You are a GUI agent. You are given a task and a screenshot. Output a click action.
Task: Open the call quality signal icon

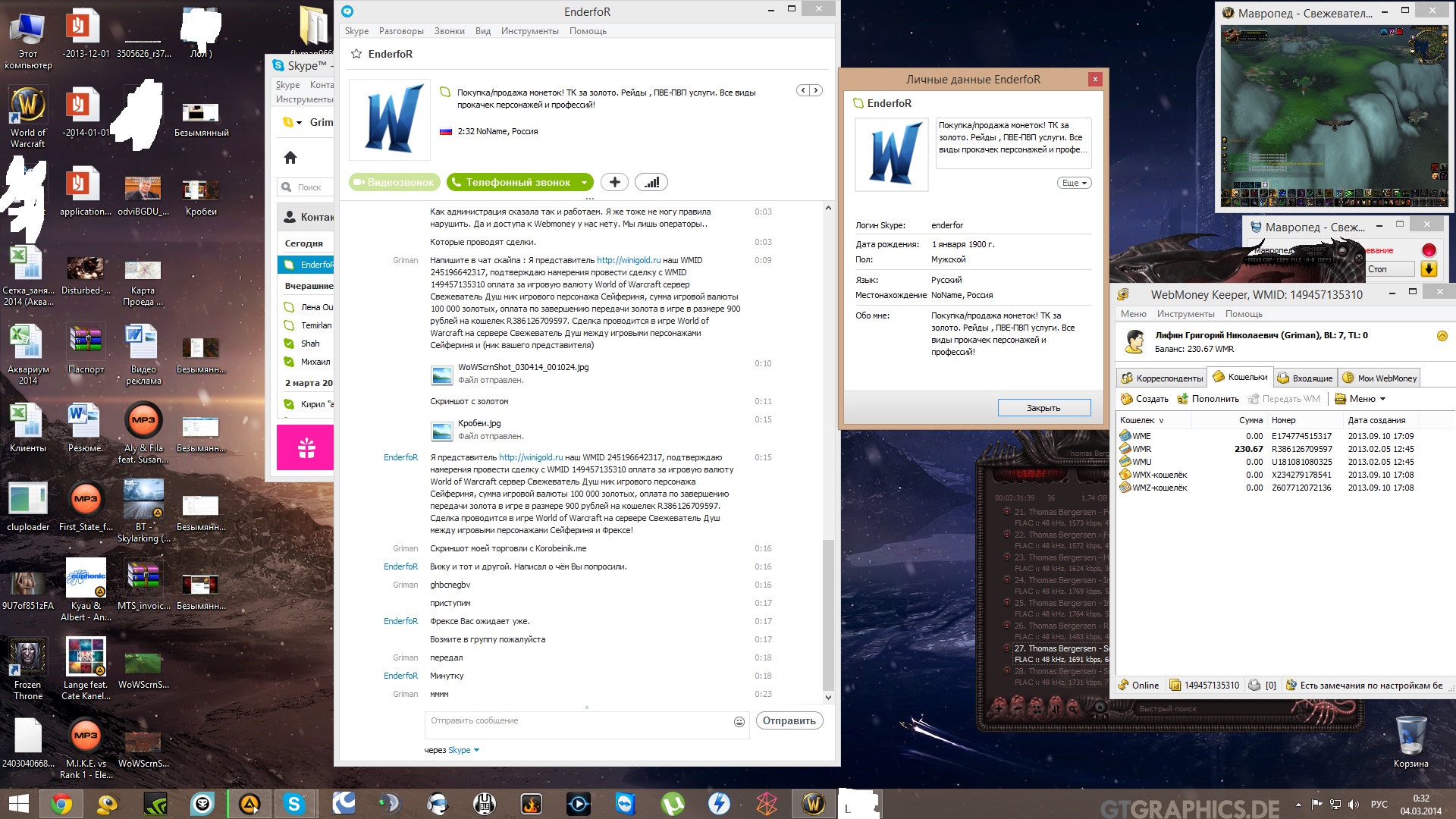651,182
